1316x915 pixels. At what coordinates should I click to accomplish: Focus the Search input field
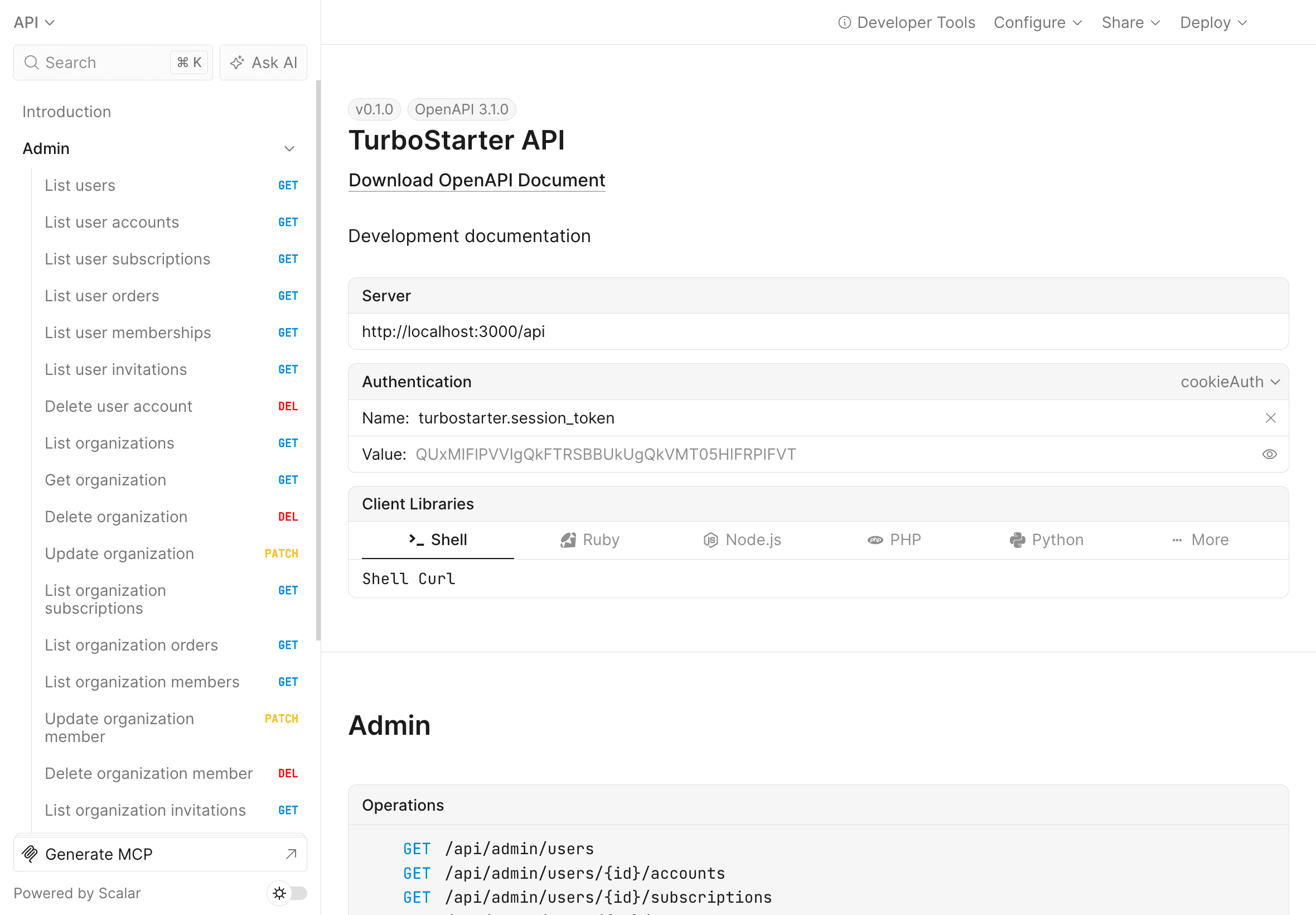pos(113,62)
